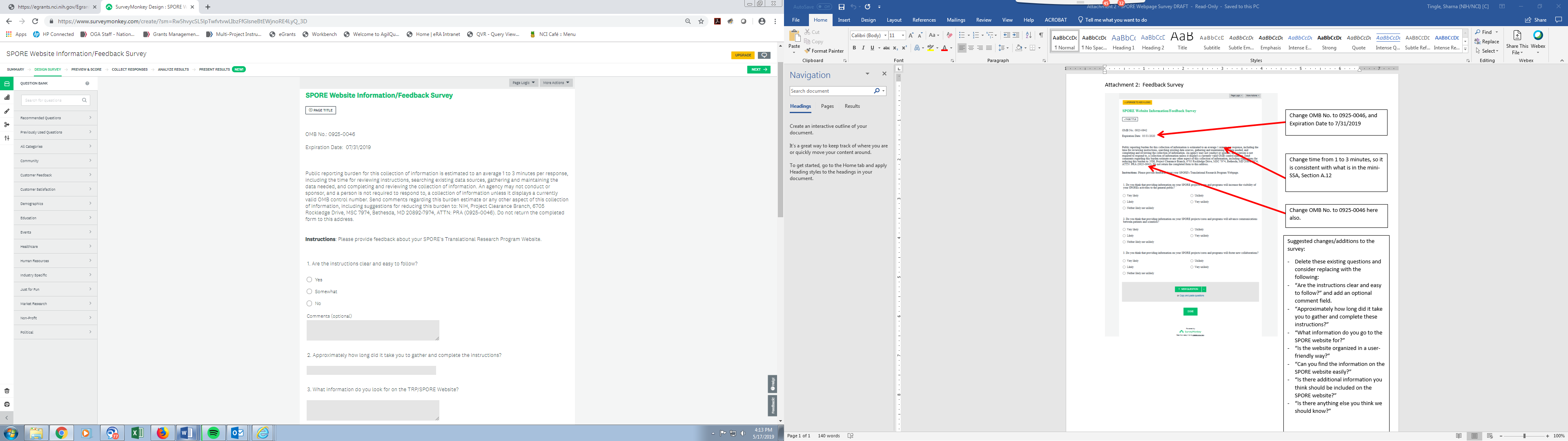Open the References ribbon tab
This screenshot has height=441, width=1568.
pyautogui.click(x=924, y=20)
